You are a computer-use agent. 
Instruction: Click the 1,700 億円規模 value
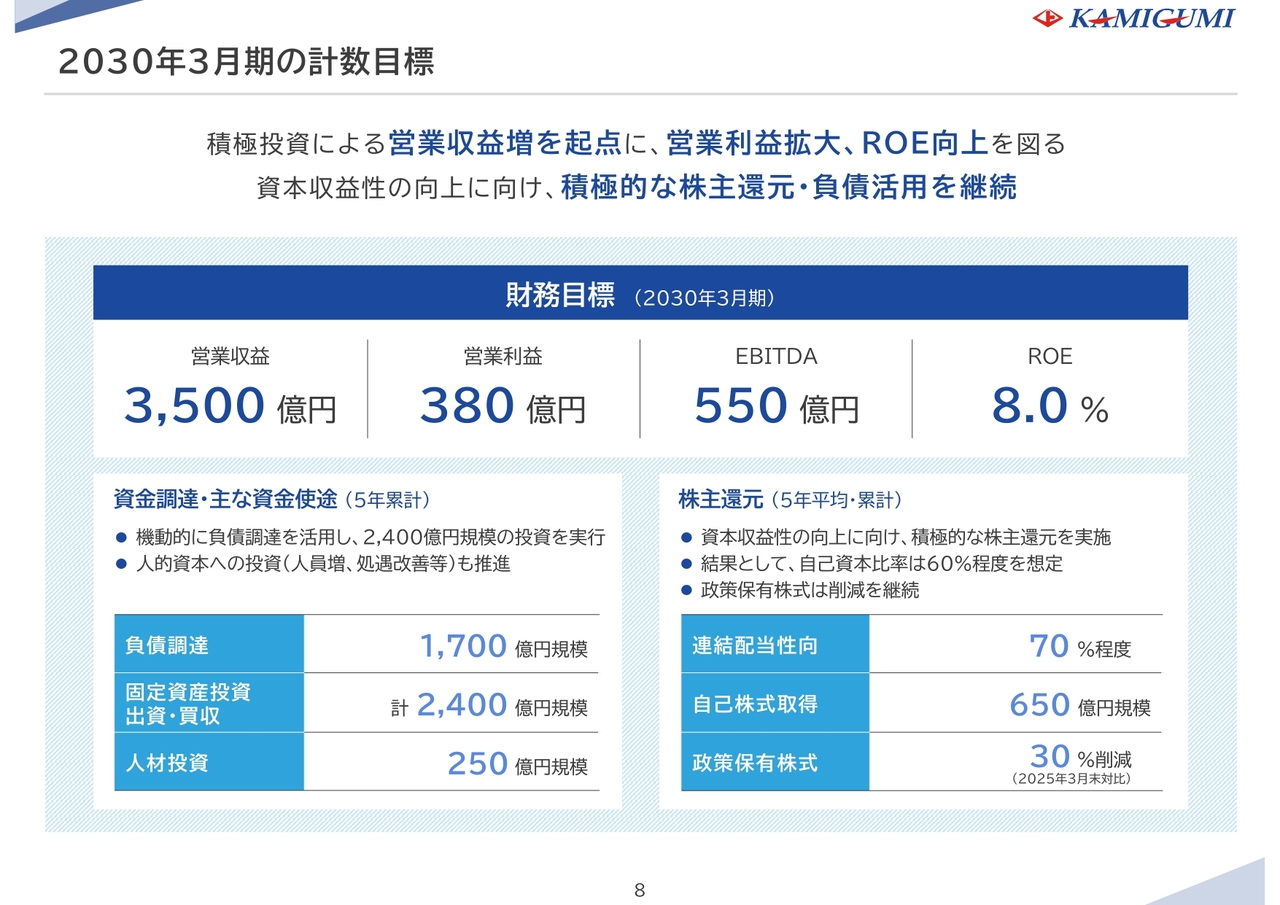[x=504, y=647]
